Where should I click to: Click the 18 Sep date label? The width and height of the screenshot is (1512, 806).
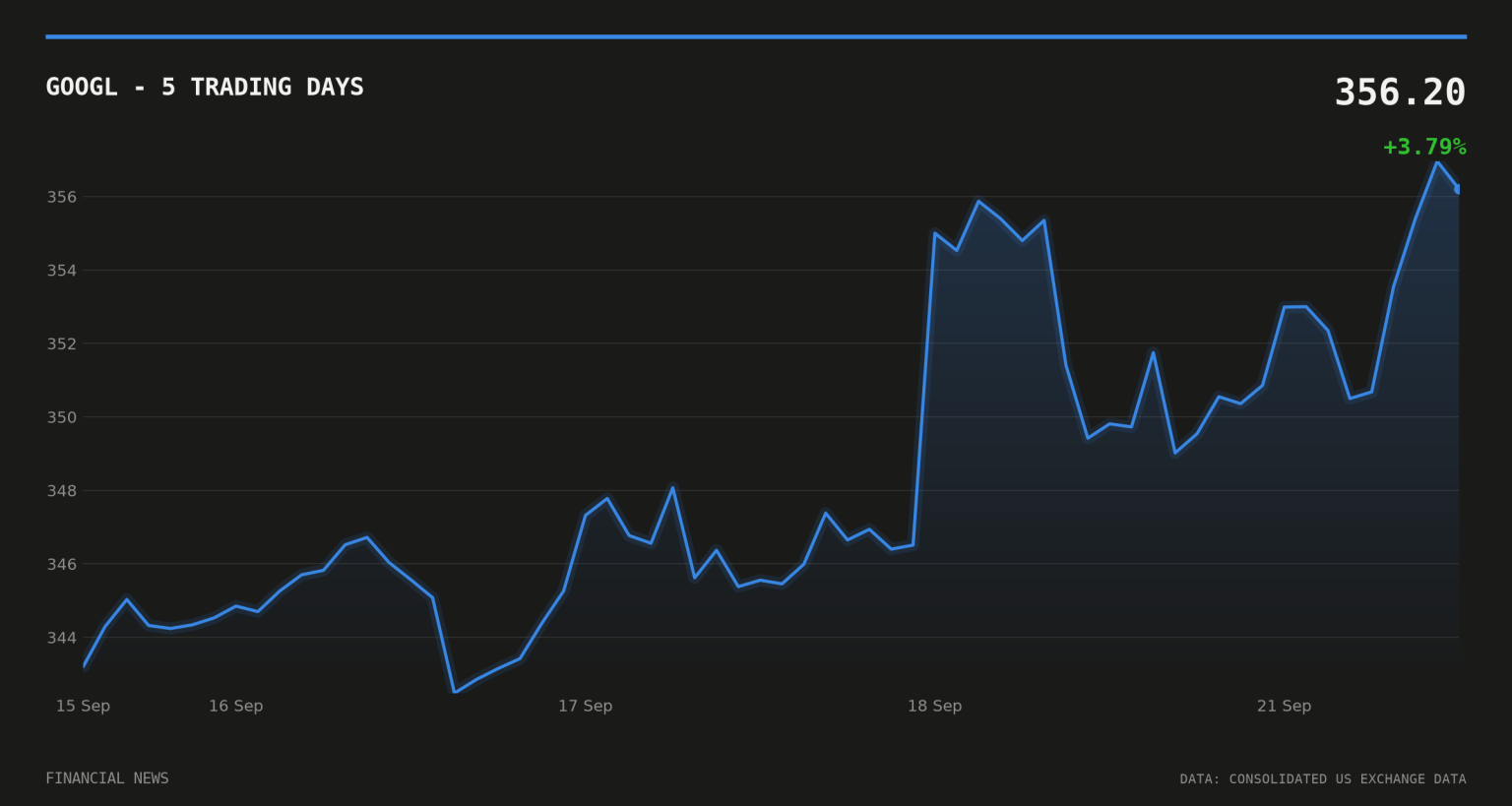(935, 706)
